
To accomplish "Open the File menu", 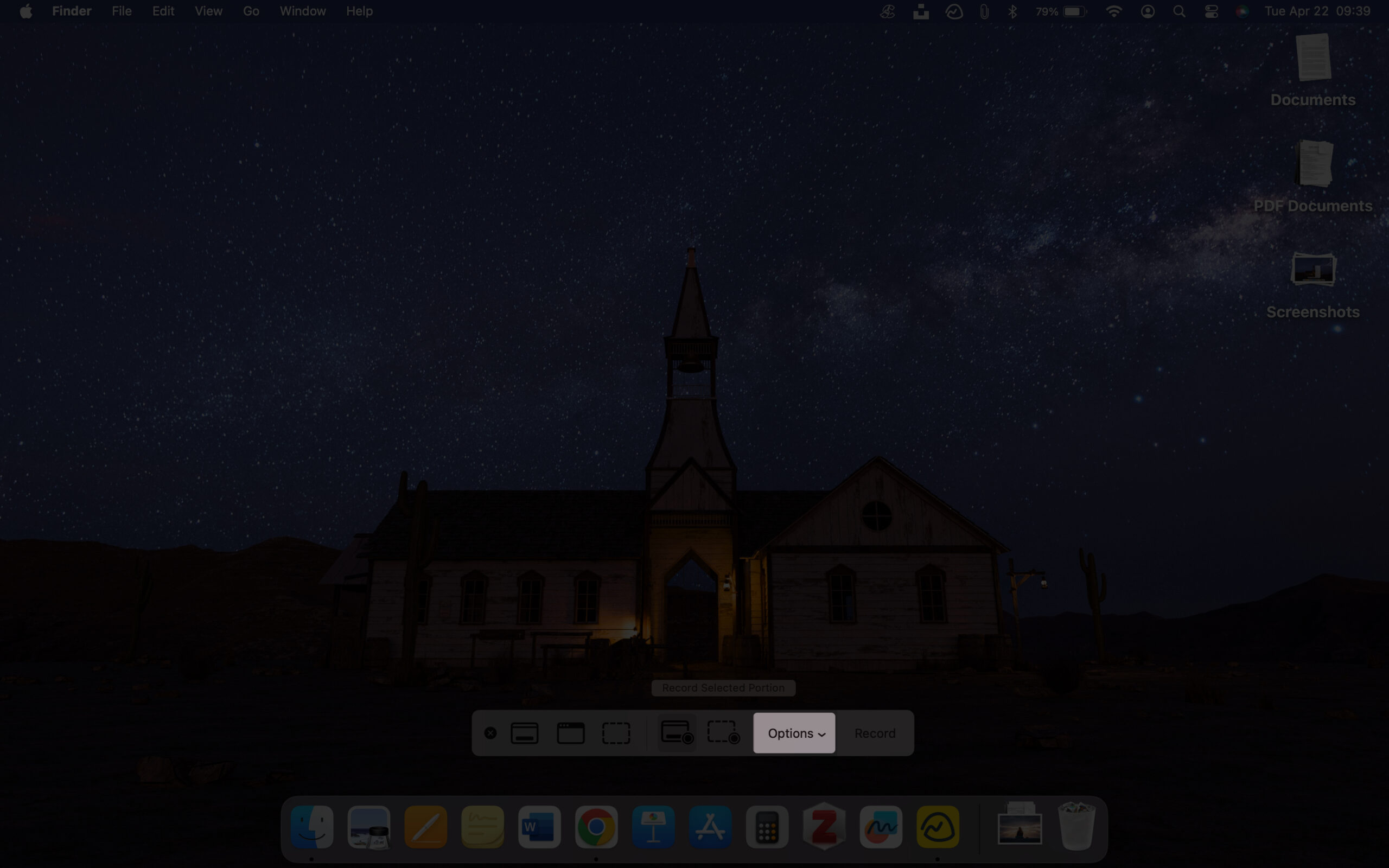I will [121, 10].
